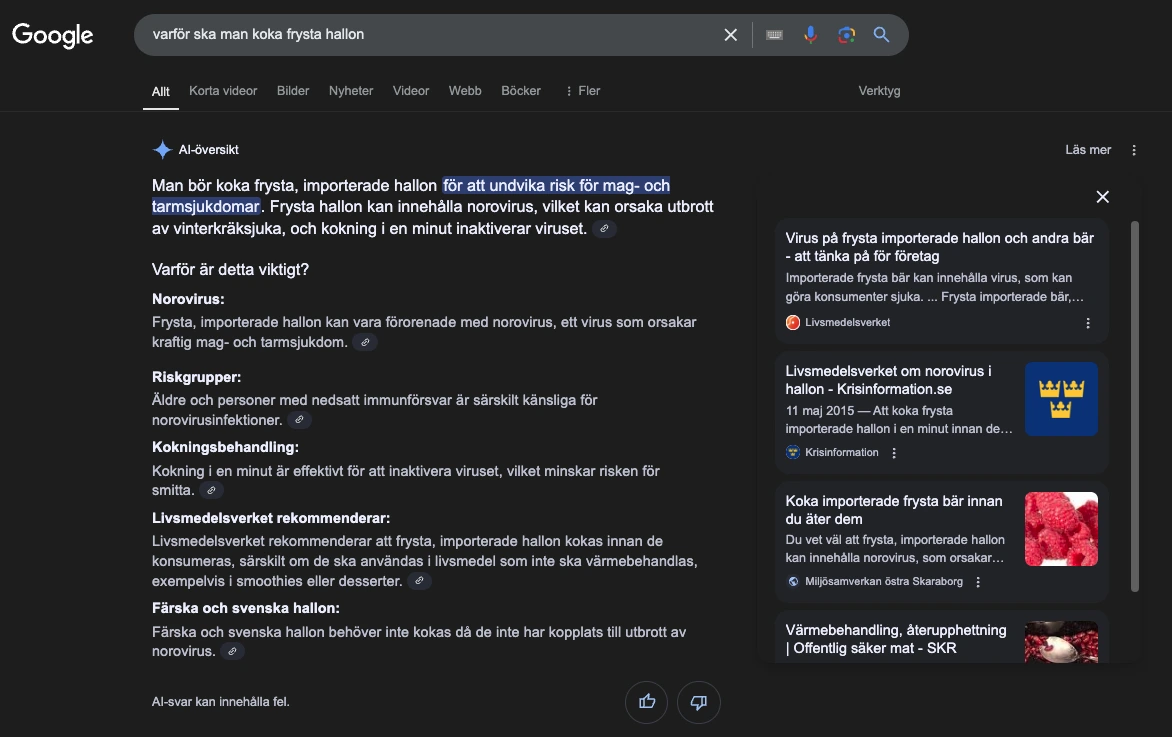Dismiss the sources panel with the X
Screen dimensions: 1172x737
tap(1102, 197)
